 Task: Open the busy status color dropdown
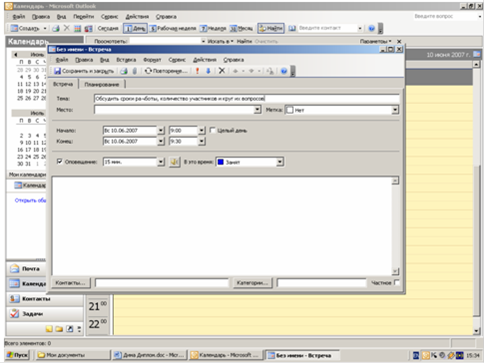[x=280, y=162]
